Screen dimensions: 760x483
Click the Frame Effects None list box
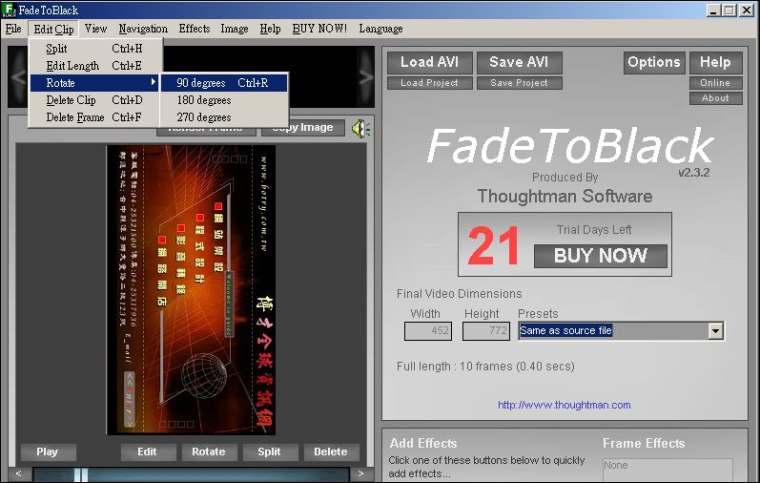pos(667,469)
